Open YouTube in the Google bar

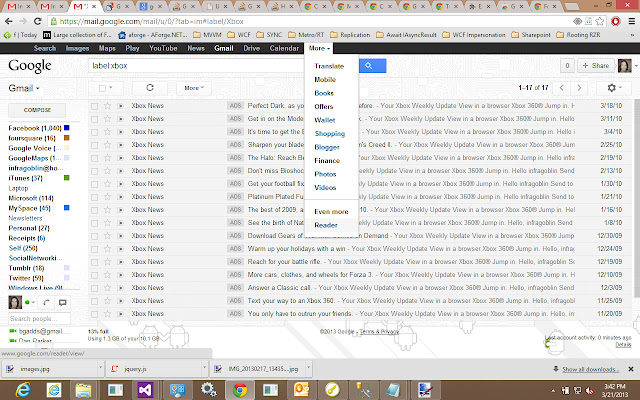click(x=163, y=48)
